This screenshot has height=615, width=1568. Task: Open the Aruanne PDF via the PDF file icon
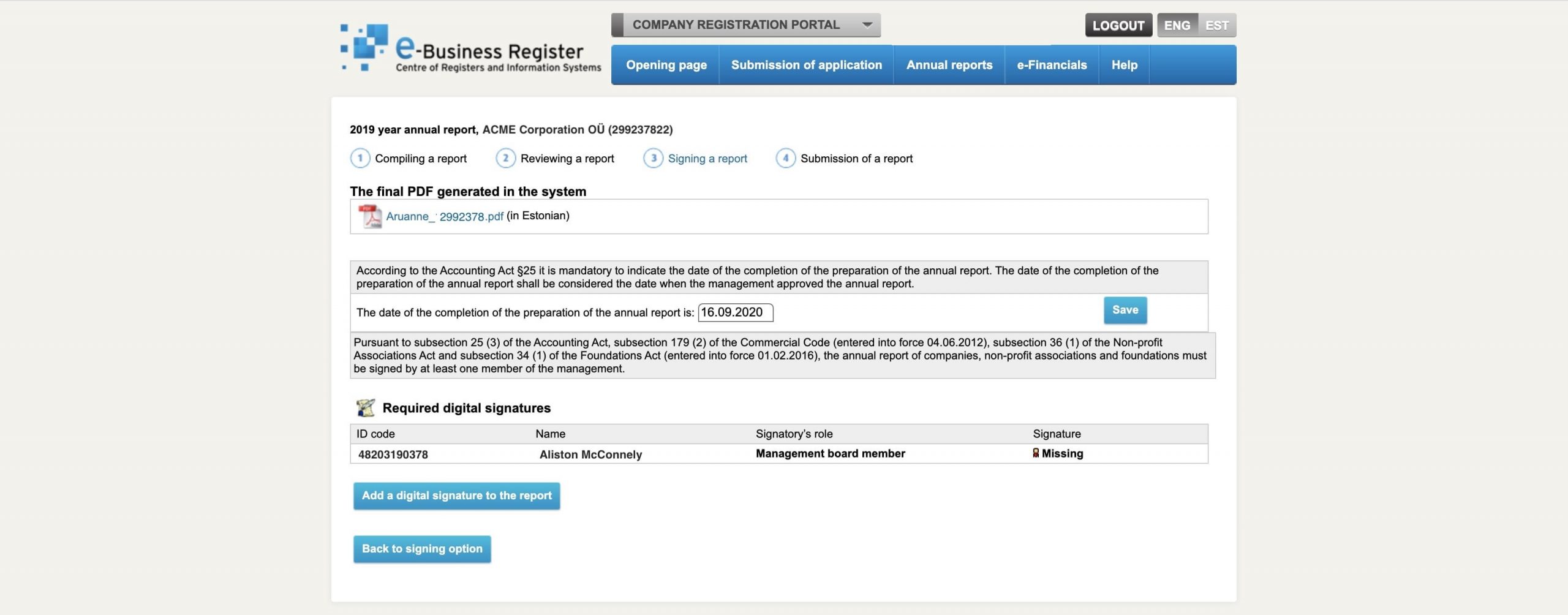(x=370, y=216)
